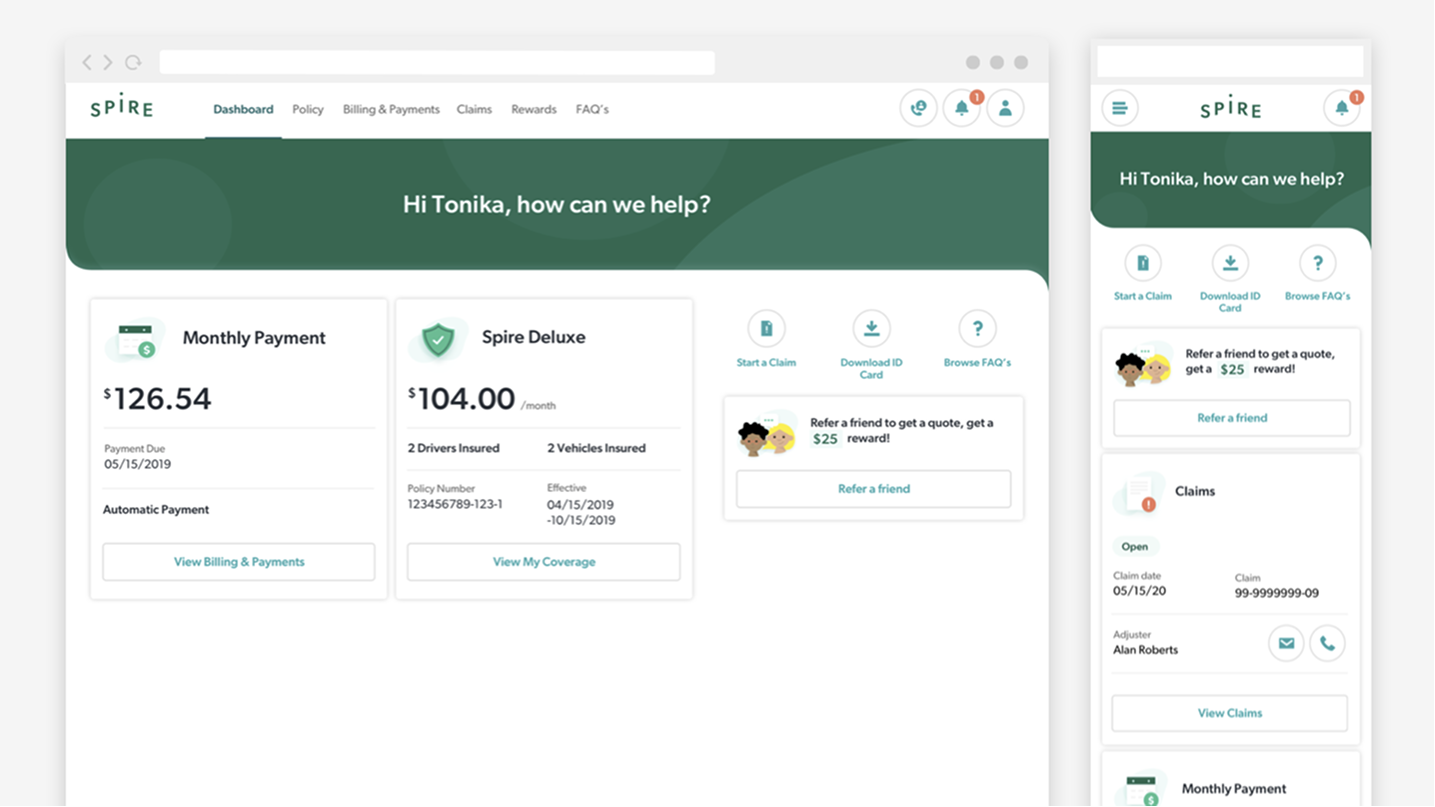This screenshot has width=1435, height=807.
Task: Click the browser reload icon
Action: [133, 63]
